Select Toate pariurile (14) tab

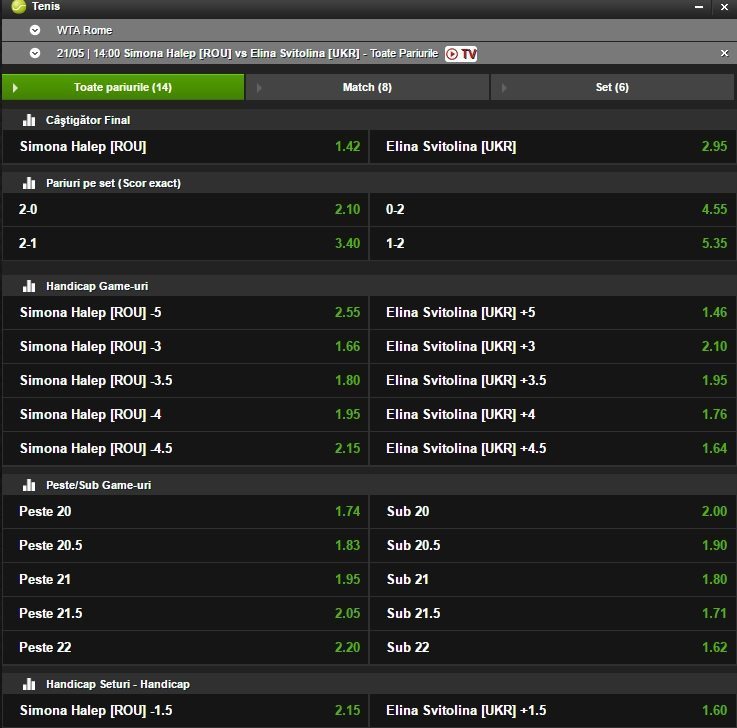pyautogui.click(x=123, y=87)
